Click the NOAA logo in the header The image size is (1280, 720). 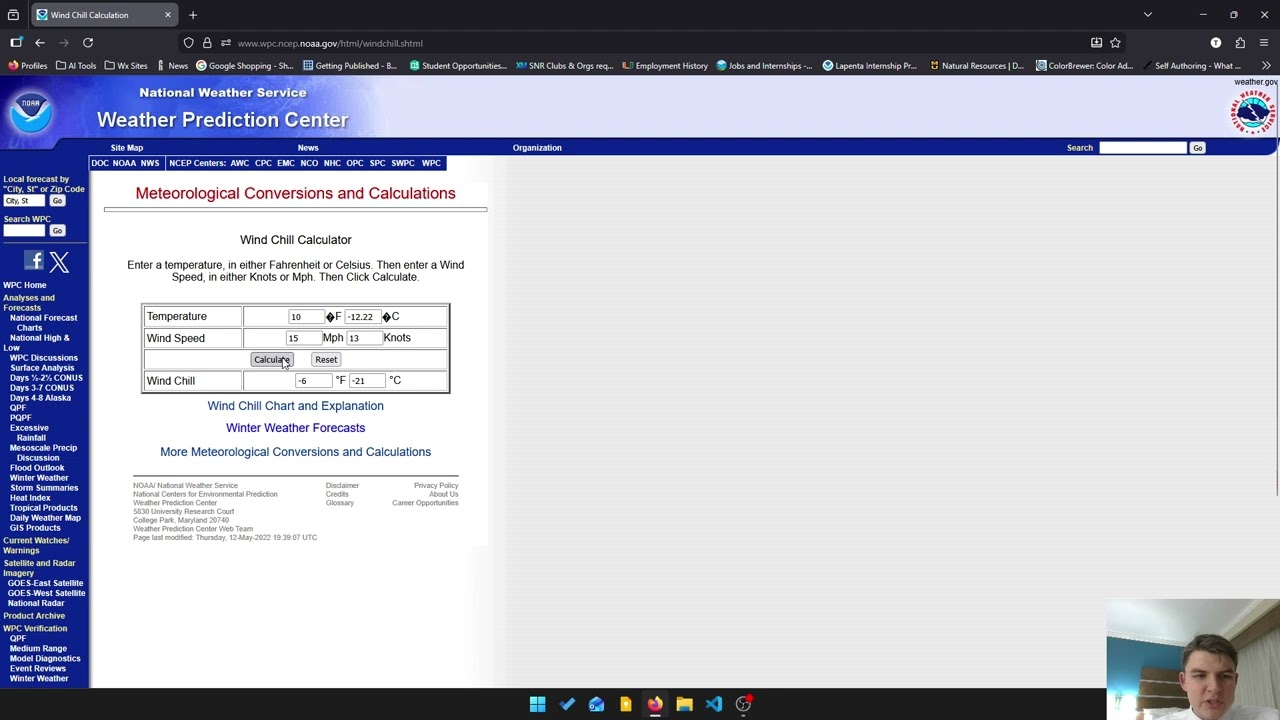point(31,111)
